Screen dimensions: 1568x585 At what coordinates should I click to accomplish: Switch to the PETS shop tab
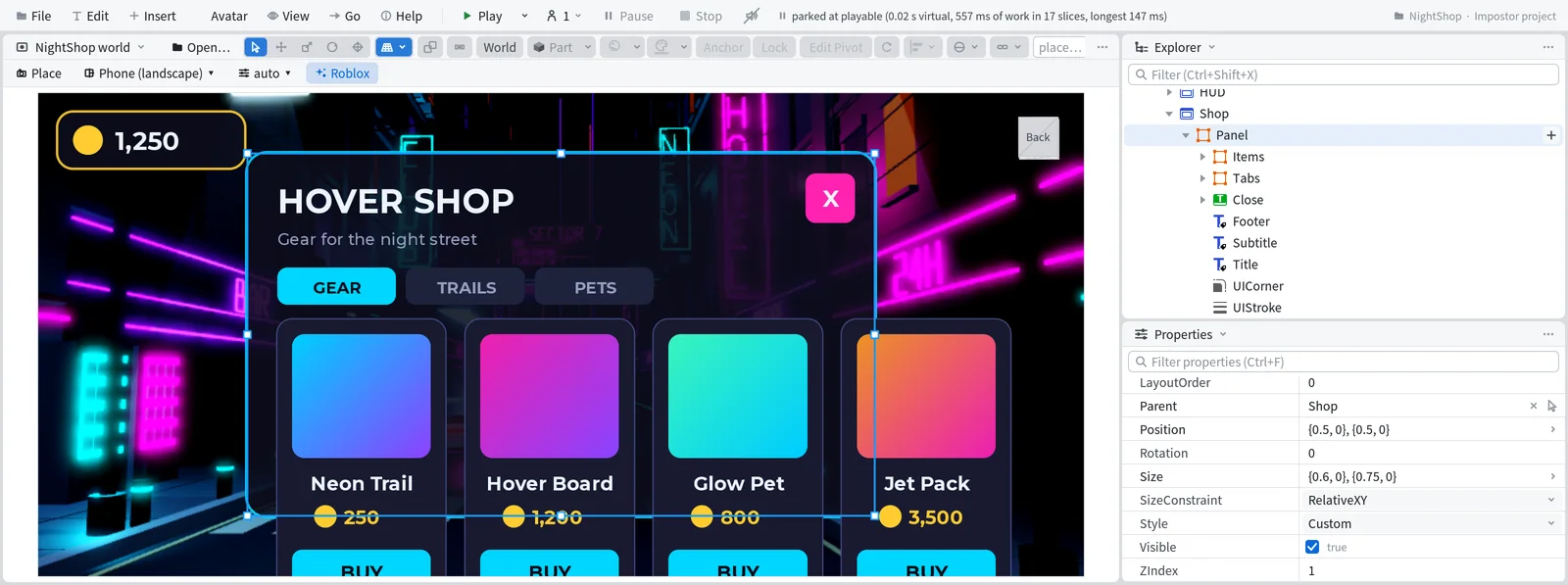coord(595,287)
